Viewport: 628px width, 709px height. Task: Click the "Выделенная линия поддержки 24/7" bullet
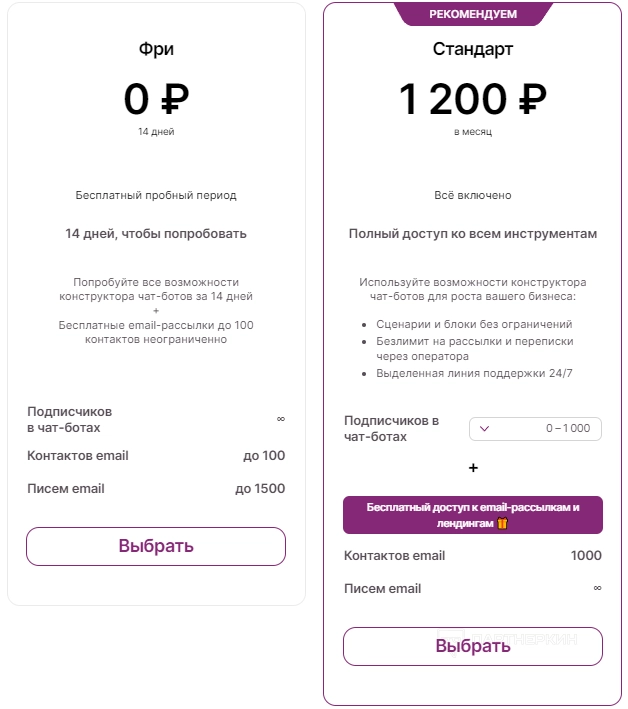click(x=474, y=373)
